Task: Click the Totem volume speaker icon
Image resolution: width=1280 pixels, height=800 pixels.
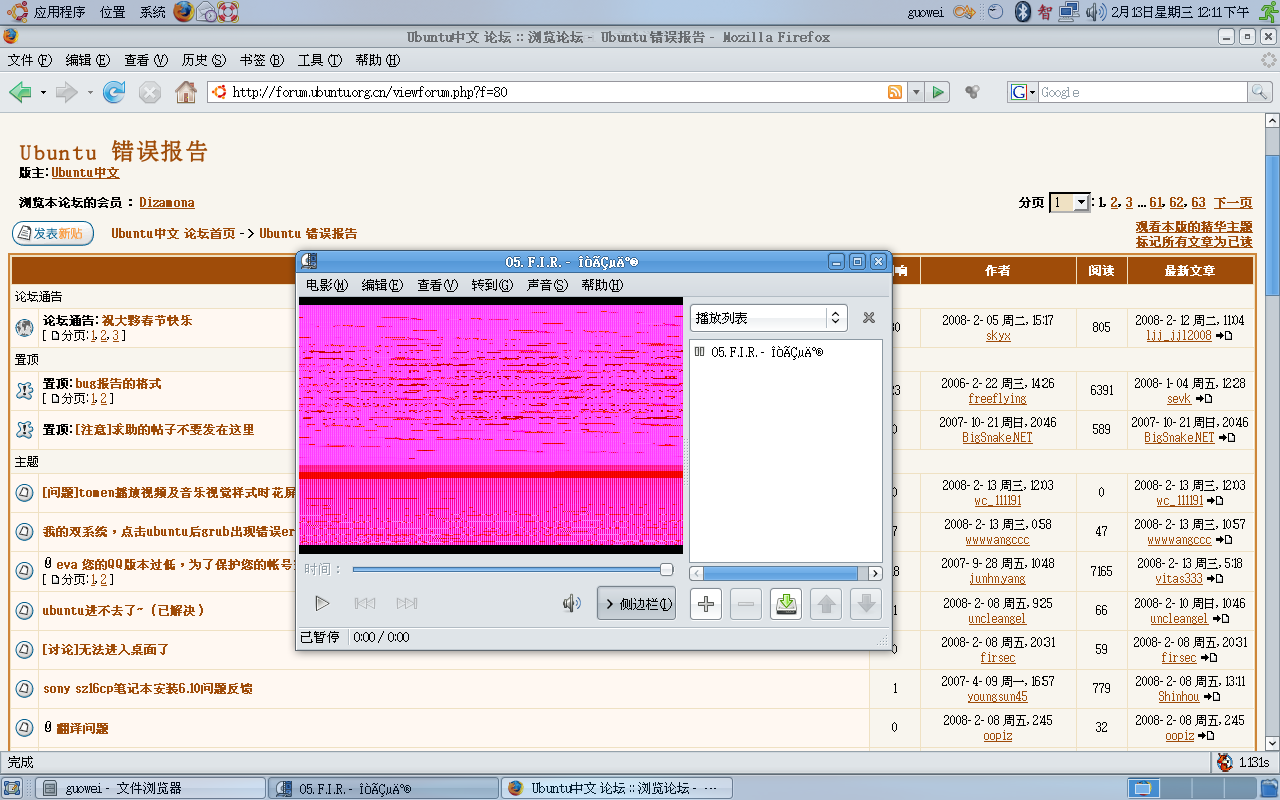Action: click(572, 603)
